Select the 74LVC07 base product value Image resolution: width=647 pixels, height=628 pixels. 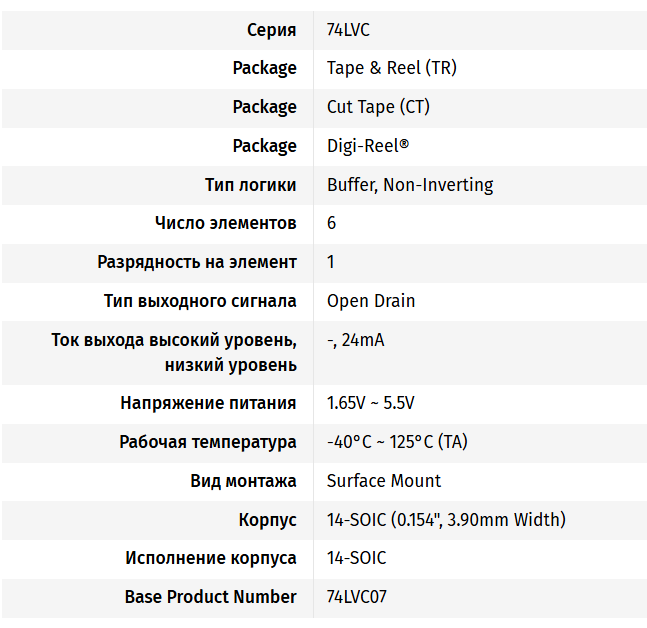click(356, 597)
